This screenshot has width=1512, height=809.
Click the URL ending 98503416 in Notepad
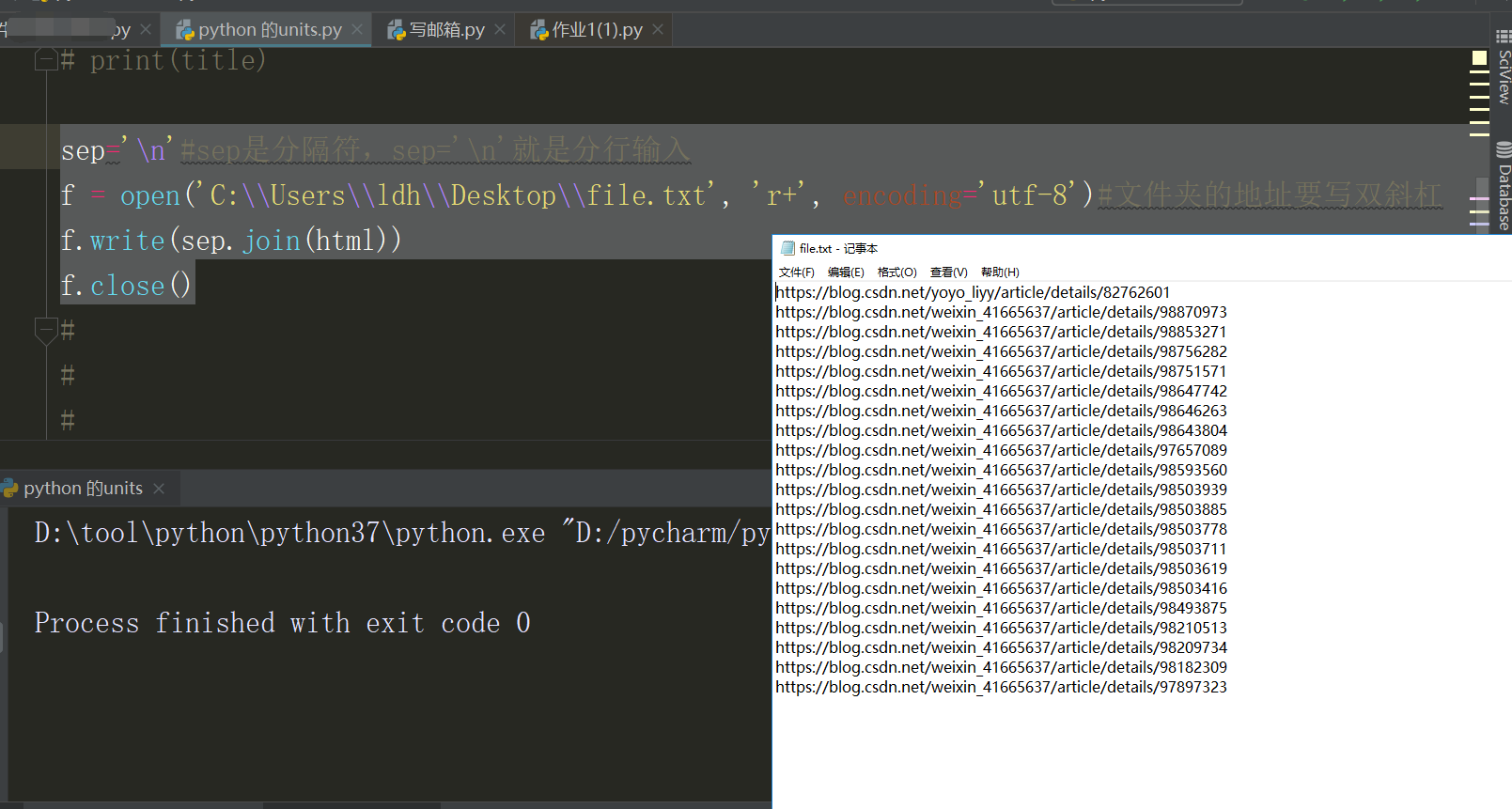[x=1001, y=589]
